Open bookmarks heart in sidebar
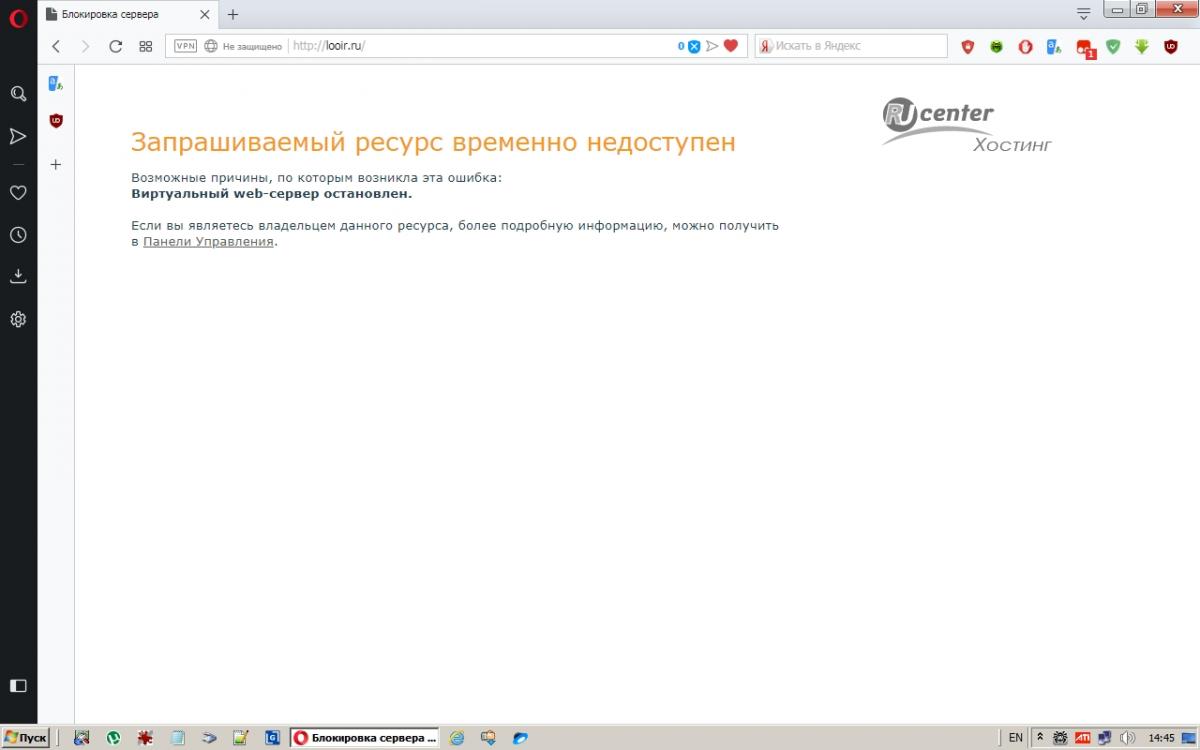Viewport: 1200px width, 750px height. pos(18,193)
